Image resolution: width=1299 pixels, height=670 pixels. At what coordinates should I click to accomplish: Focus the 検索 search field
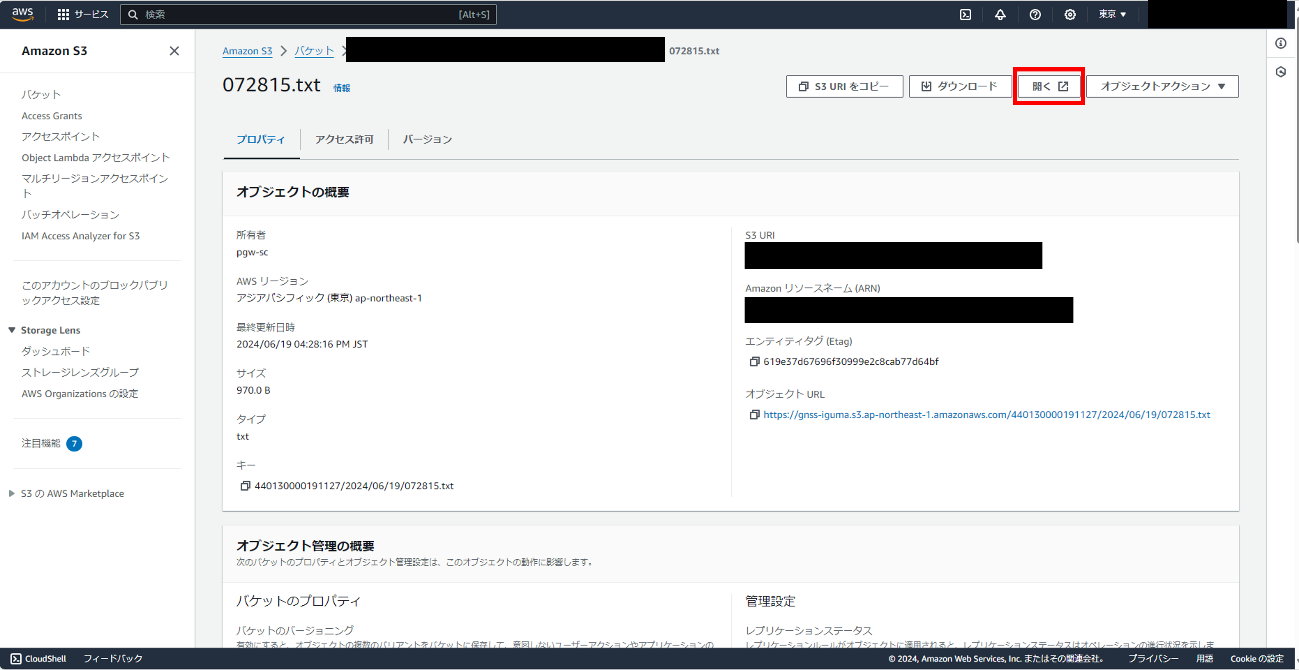[x=308, y=15]
